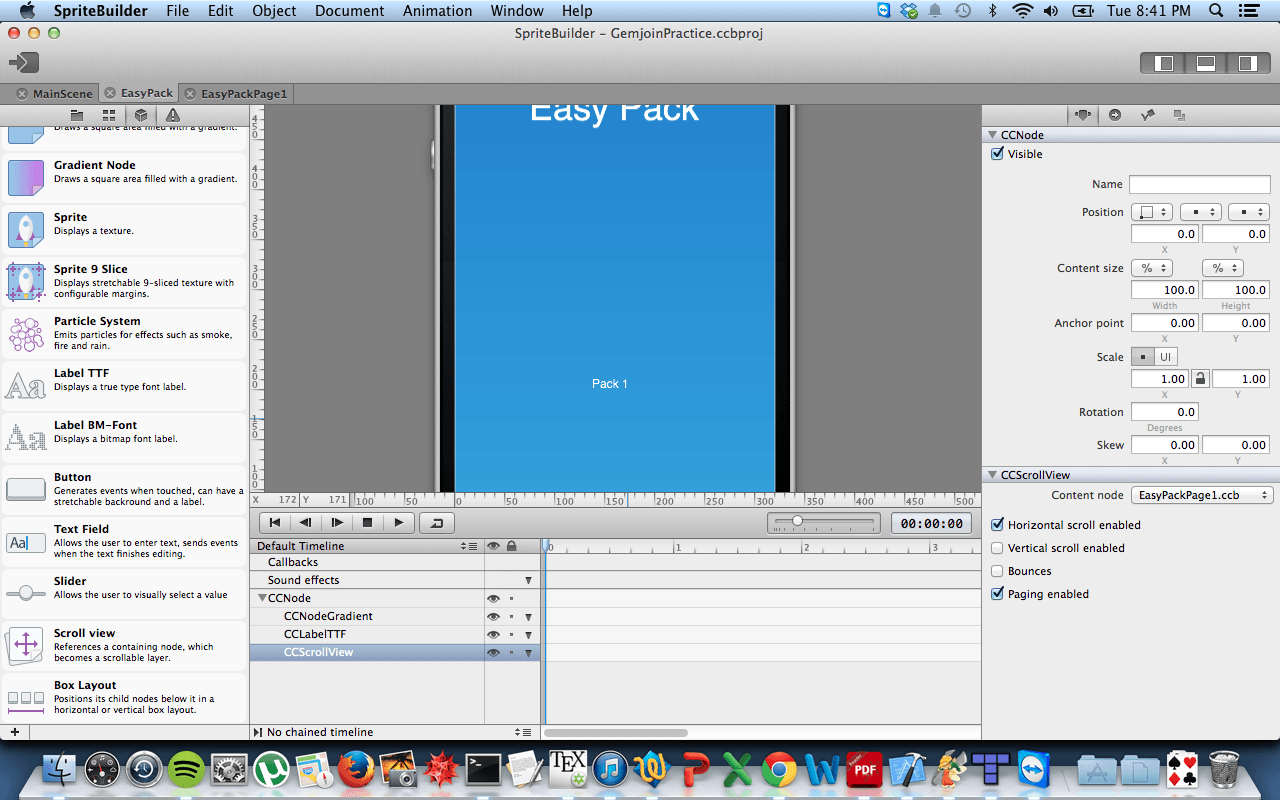
Task: Open the Tileless Editor grid tab
Action: [x=109, y=115]
